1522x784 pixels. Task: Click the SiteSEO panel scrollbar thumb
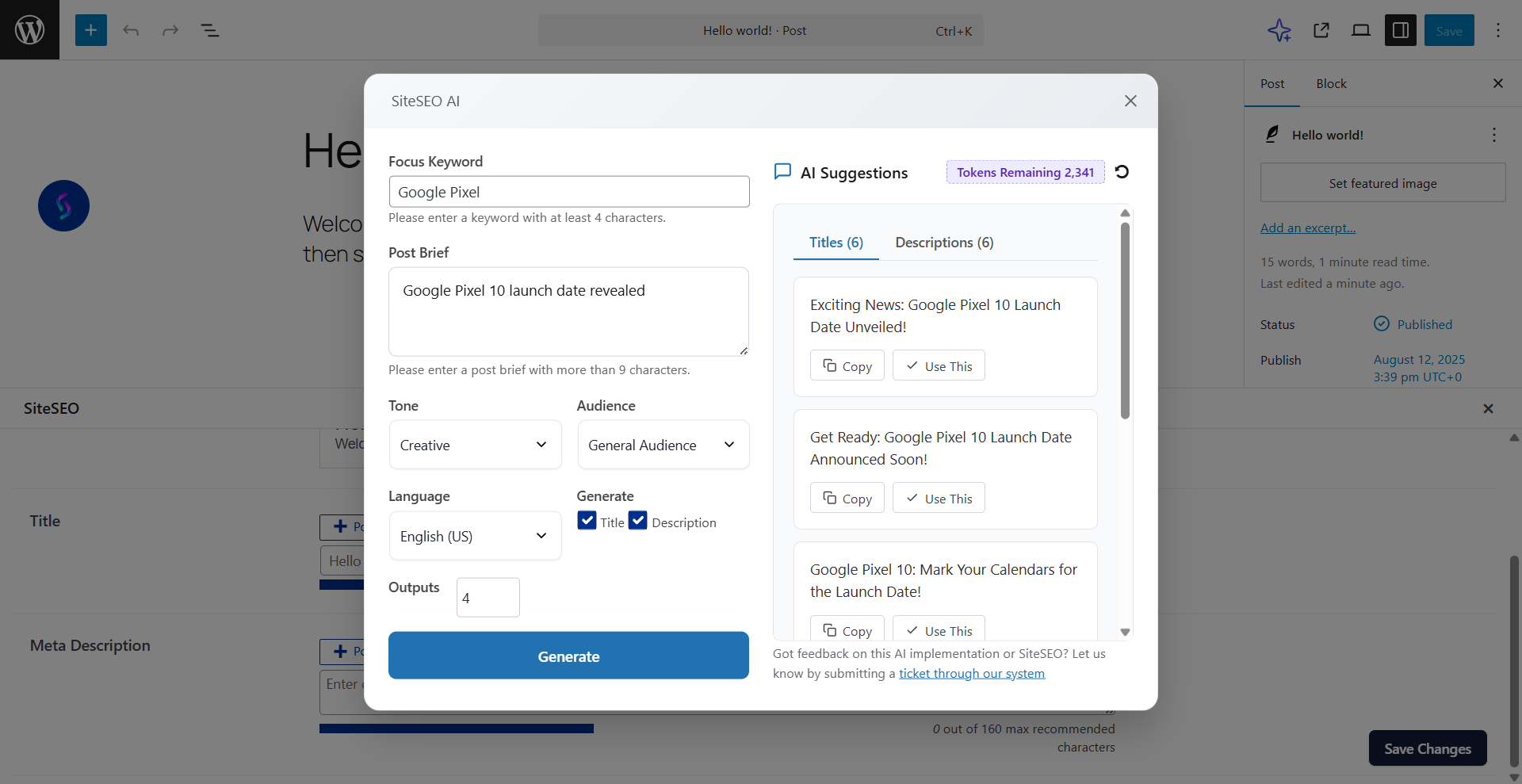1514,662
